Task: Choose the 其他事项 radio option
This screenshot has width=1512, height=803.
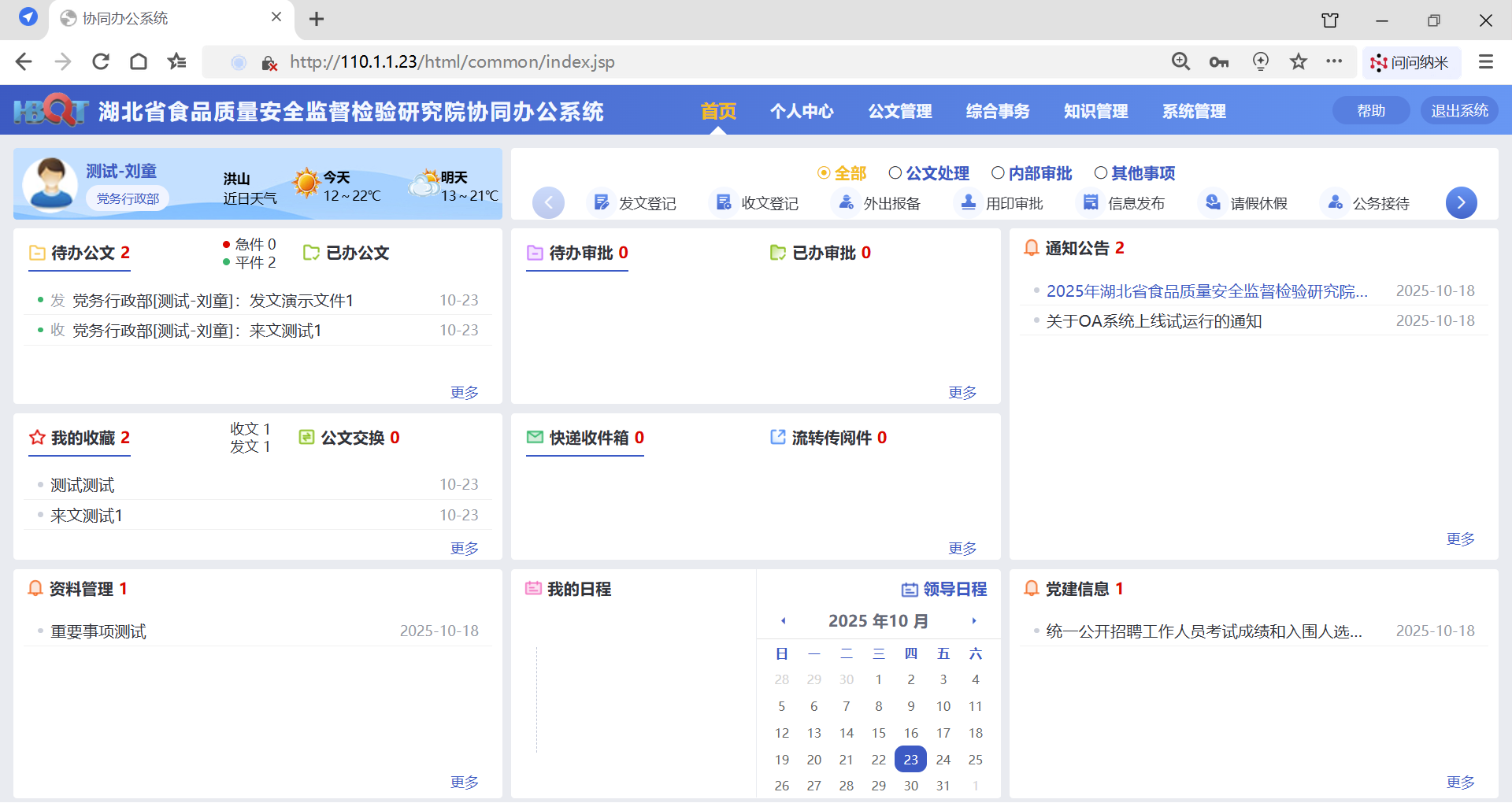Action: [x=1101, y=173]
